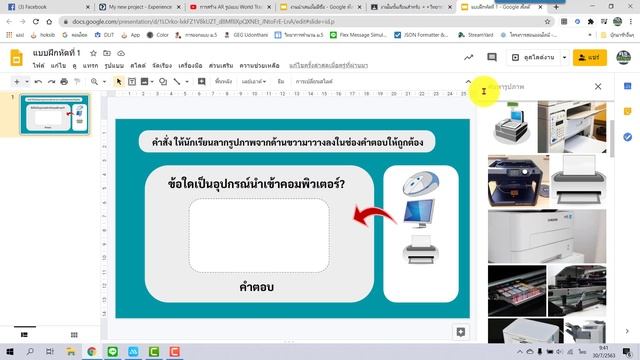Open the Edit menu
The image size is (640, 360).
58,66
